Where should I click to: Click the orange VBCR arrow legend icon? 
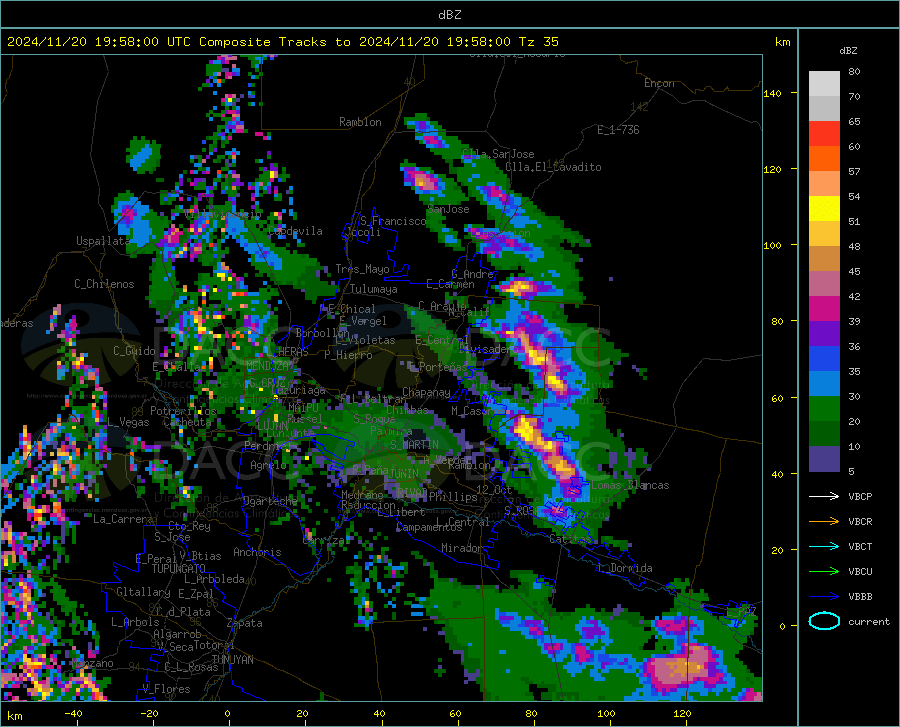coord(824,522)
